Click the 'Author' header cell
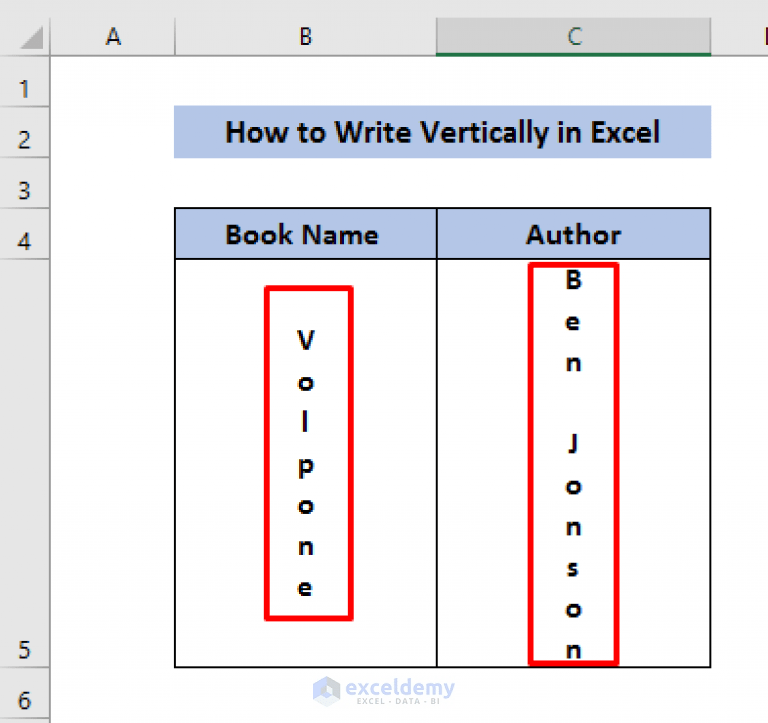Screen dimensions: 768x723 (574, 234)
